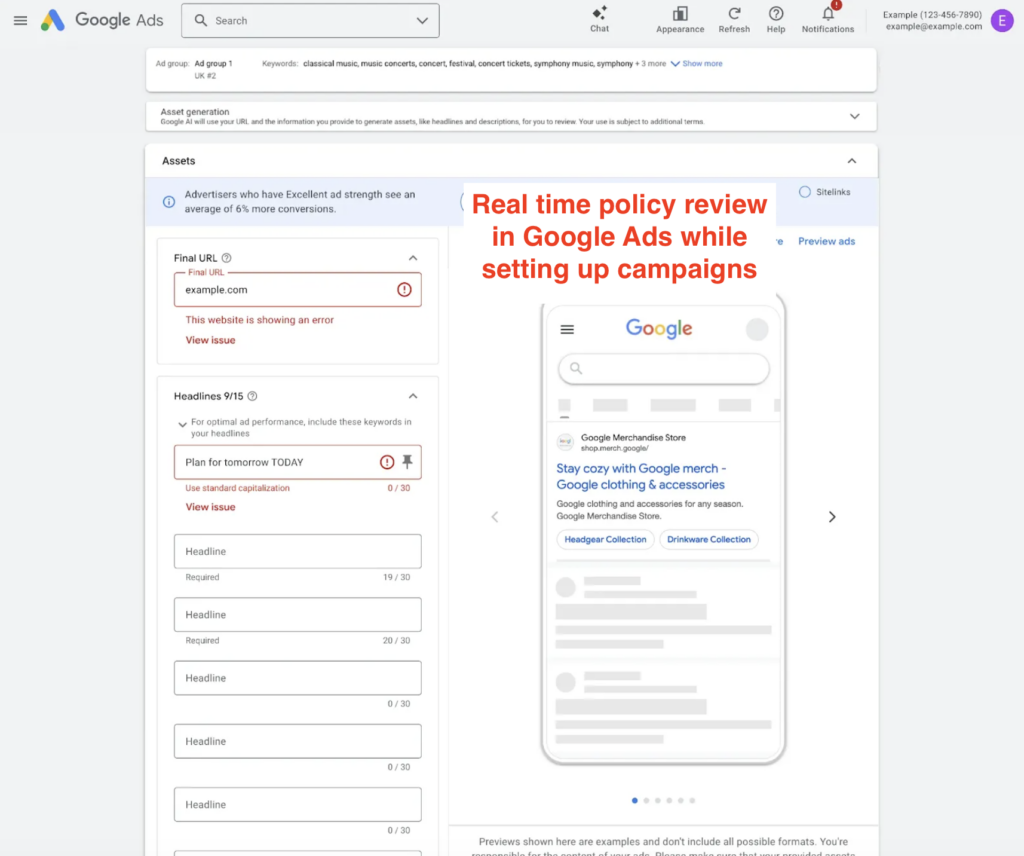This screenshot has width=1024, height=856.
Task: Click View issue under Final URL
Action: pos(210,340)
